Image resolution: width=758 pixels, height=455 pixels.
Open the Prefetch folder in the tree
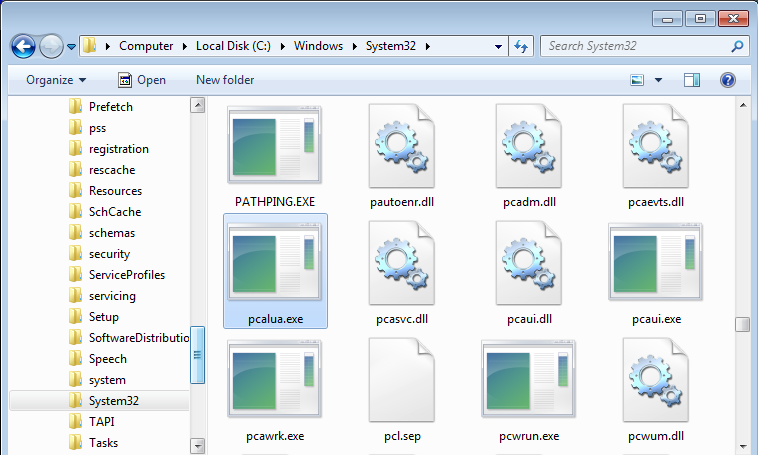pos(110,107)
